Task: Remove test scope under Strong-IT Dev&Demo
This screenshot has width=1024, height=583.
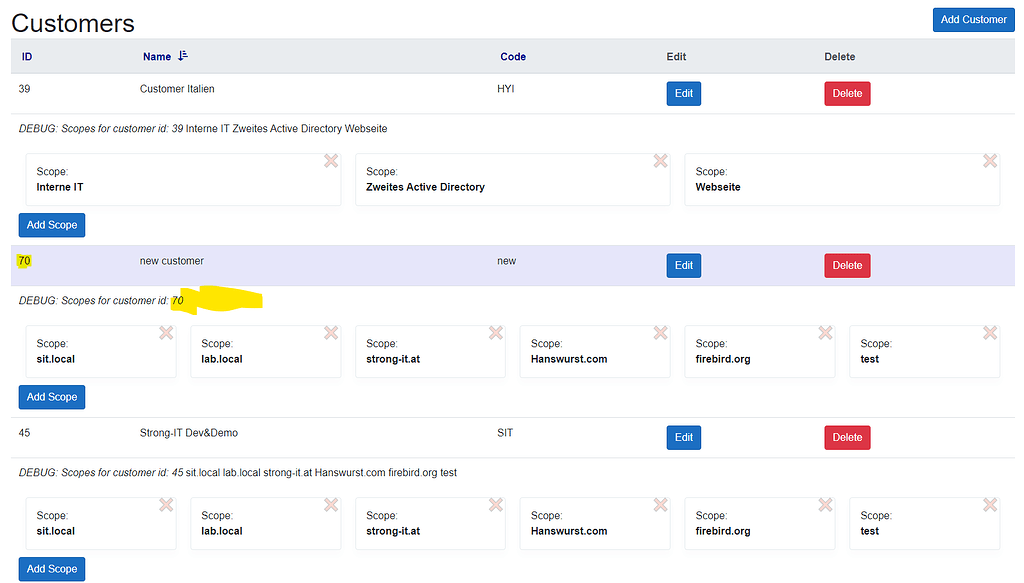Action: 990,505
